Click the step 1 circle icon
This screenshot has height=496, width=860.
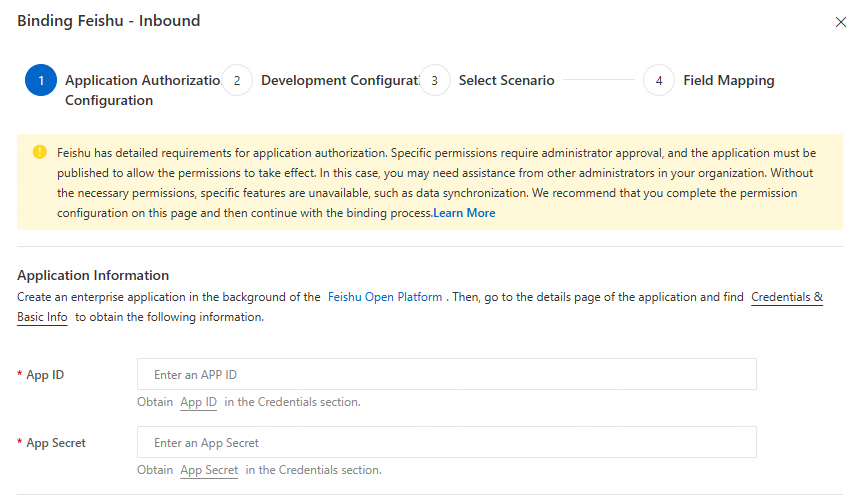tap(41, 80)
